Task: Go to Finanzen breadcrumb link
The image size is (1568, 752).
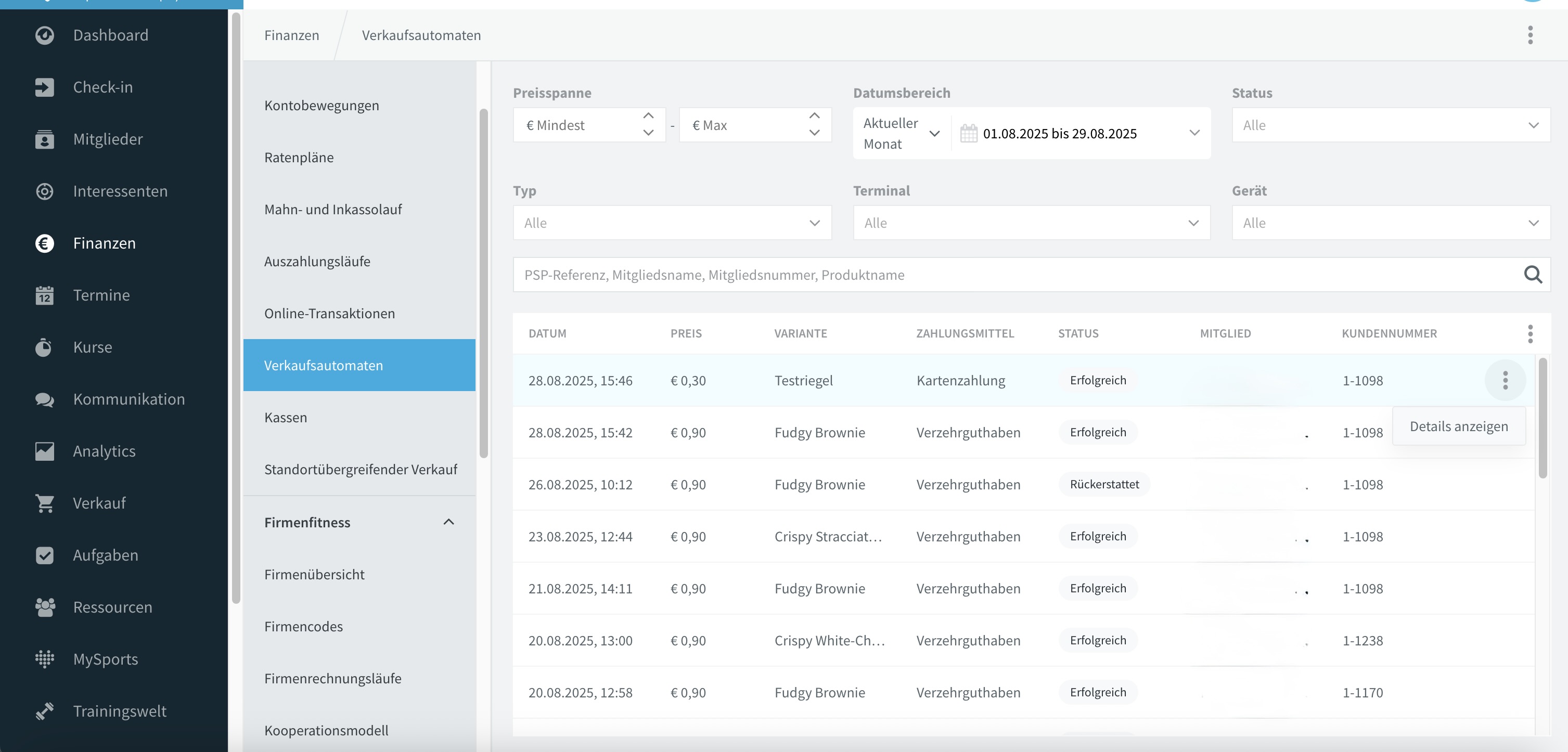Action: click(x=291, y=35)
